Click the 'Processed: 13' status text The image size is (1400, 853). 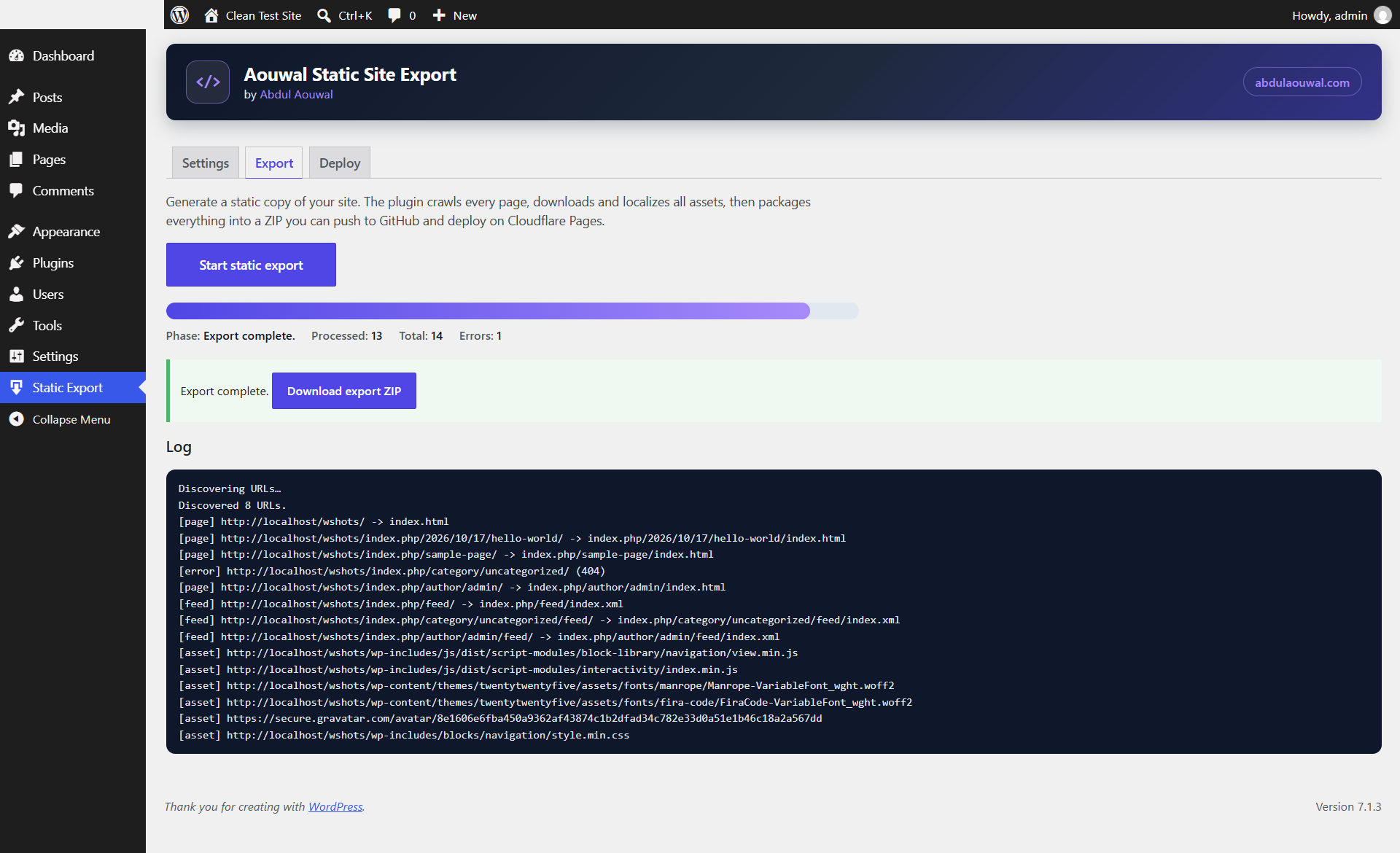tap(346, 335)
